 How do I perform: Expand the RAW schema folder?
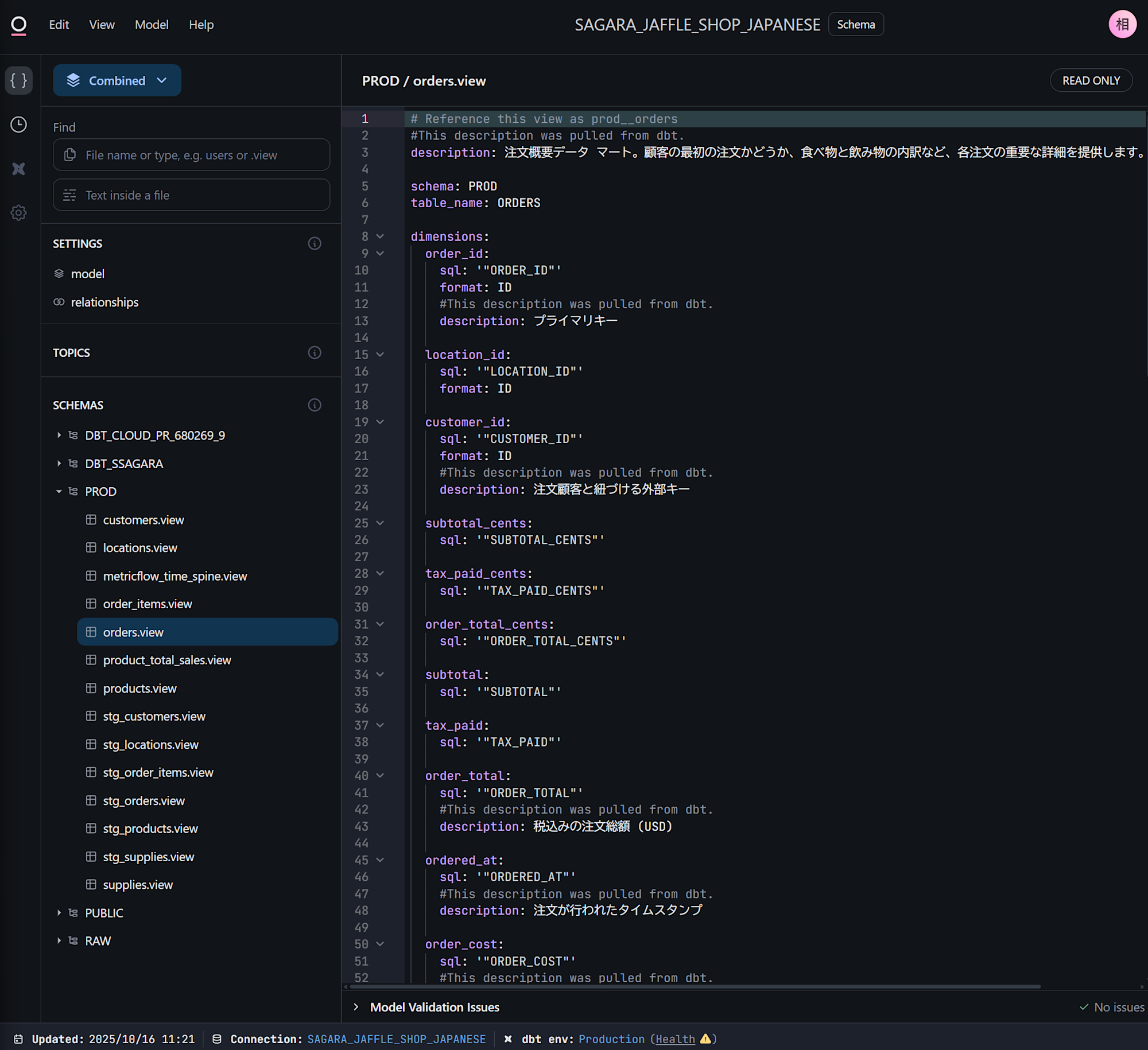click(x=59, y=941)
